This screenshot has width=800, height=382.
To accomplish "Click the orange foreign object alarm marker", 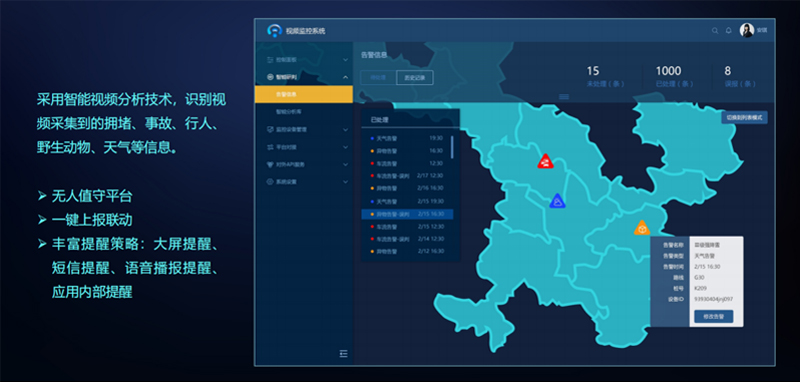I will [642, 228].
